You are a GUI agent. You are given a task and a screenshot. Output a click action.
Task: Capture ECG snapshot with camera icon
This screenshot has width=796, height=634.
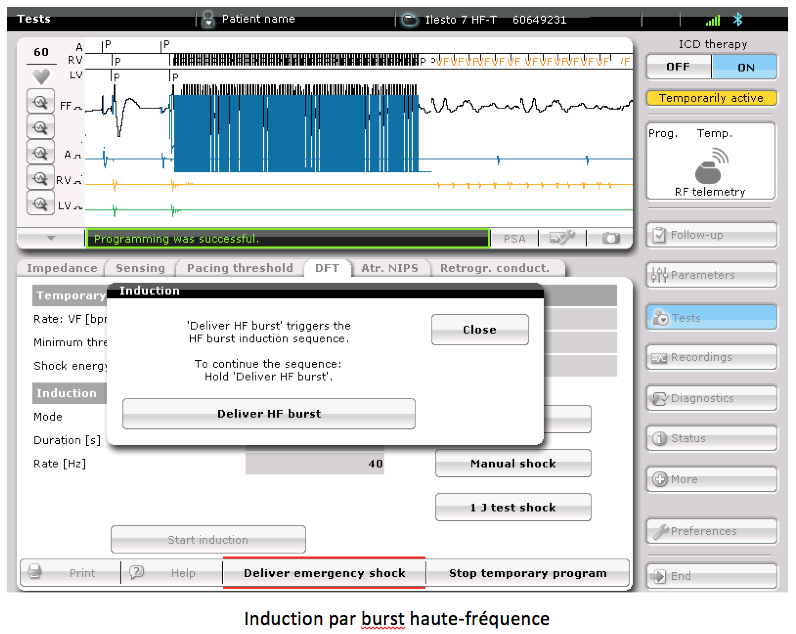click(x=610, y=238)
